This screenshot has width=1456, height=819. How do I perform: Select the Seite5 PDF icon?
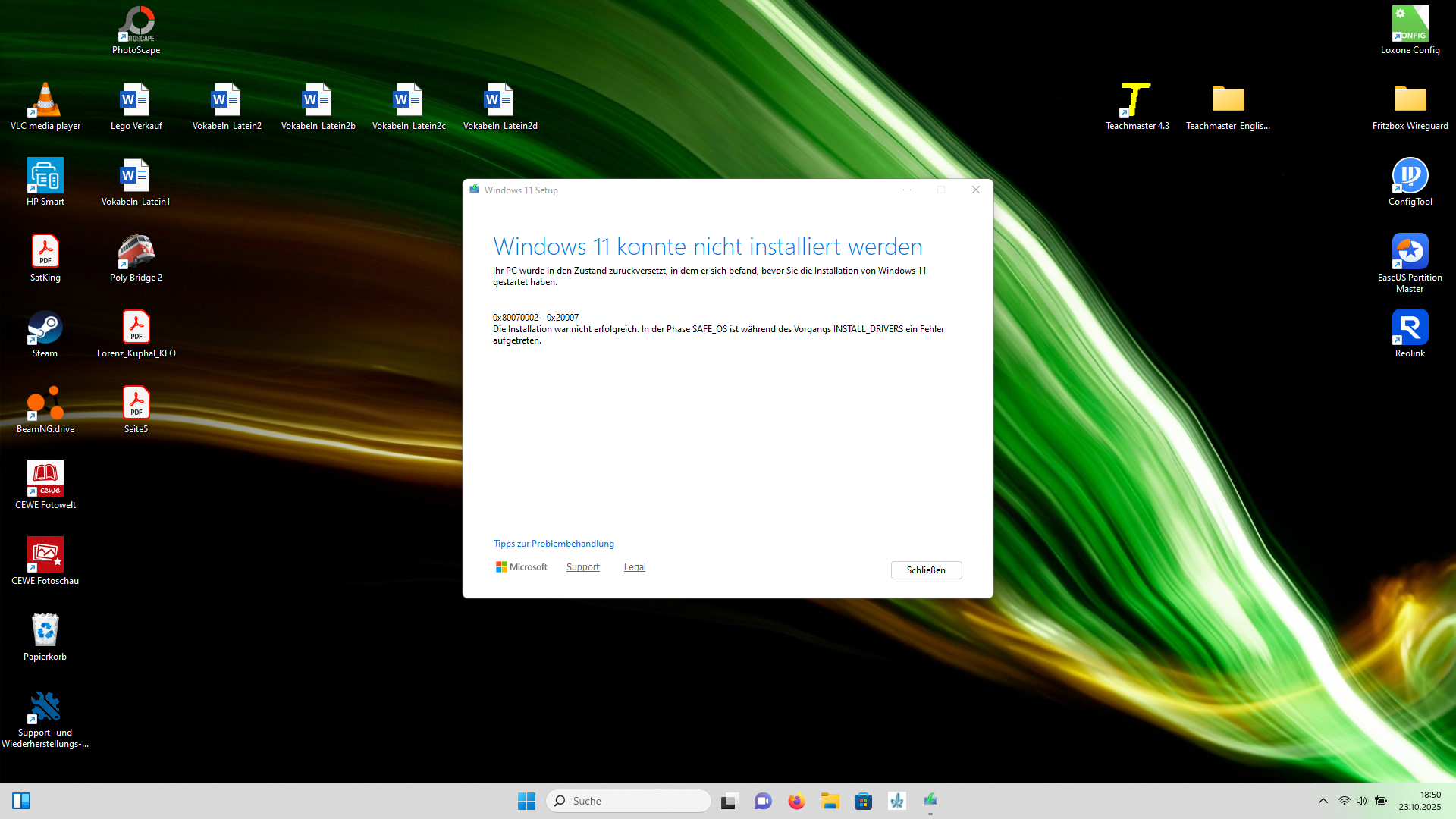(x=136, y=409)
